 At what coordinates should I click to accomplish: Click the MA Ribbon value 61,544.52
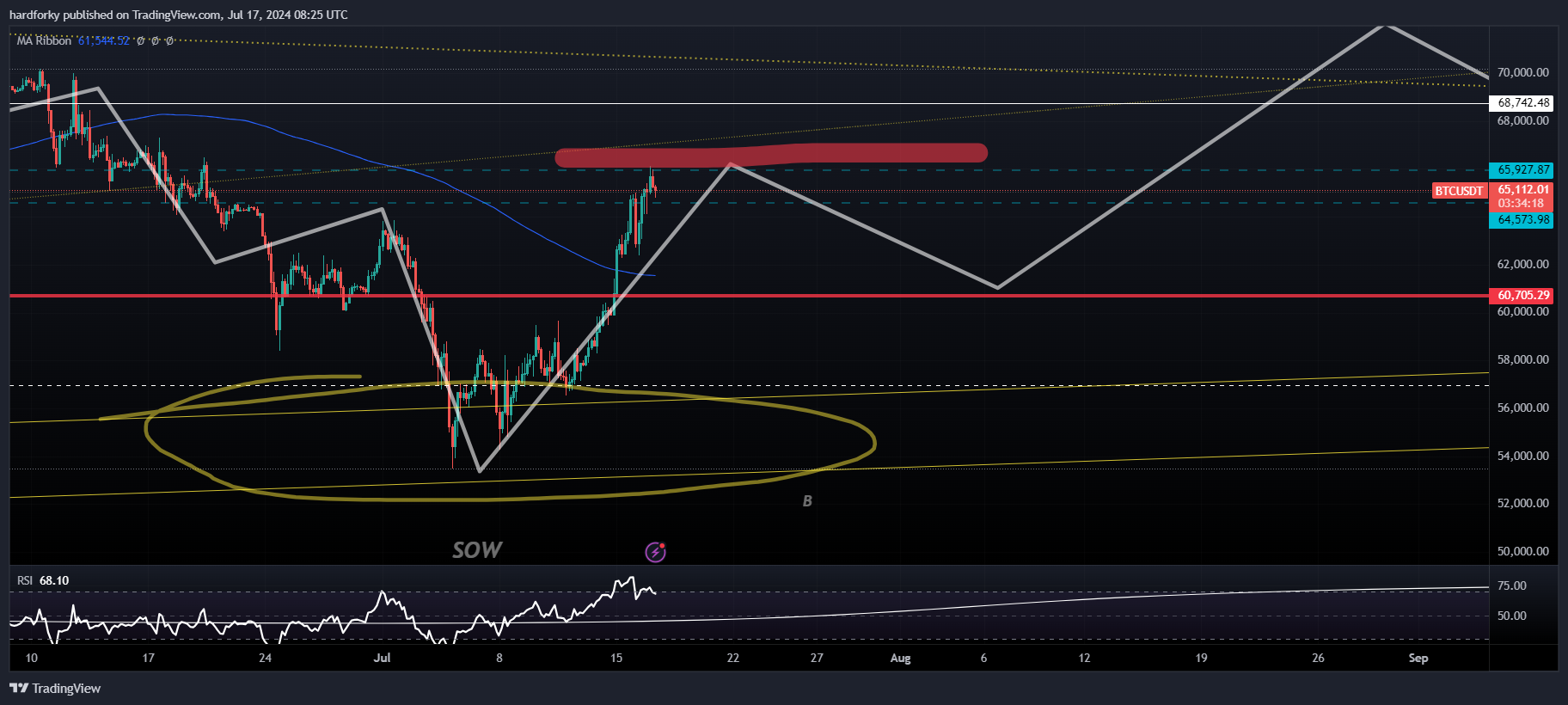pyautogui.click(x=104, y=40)
